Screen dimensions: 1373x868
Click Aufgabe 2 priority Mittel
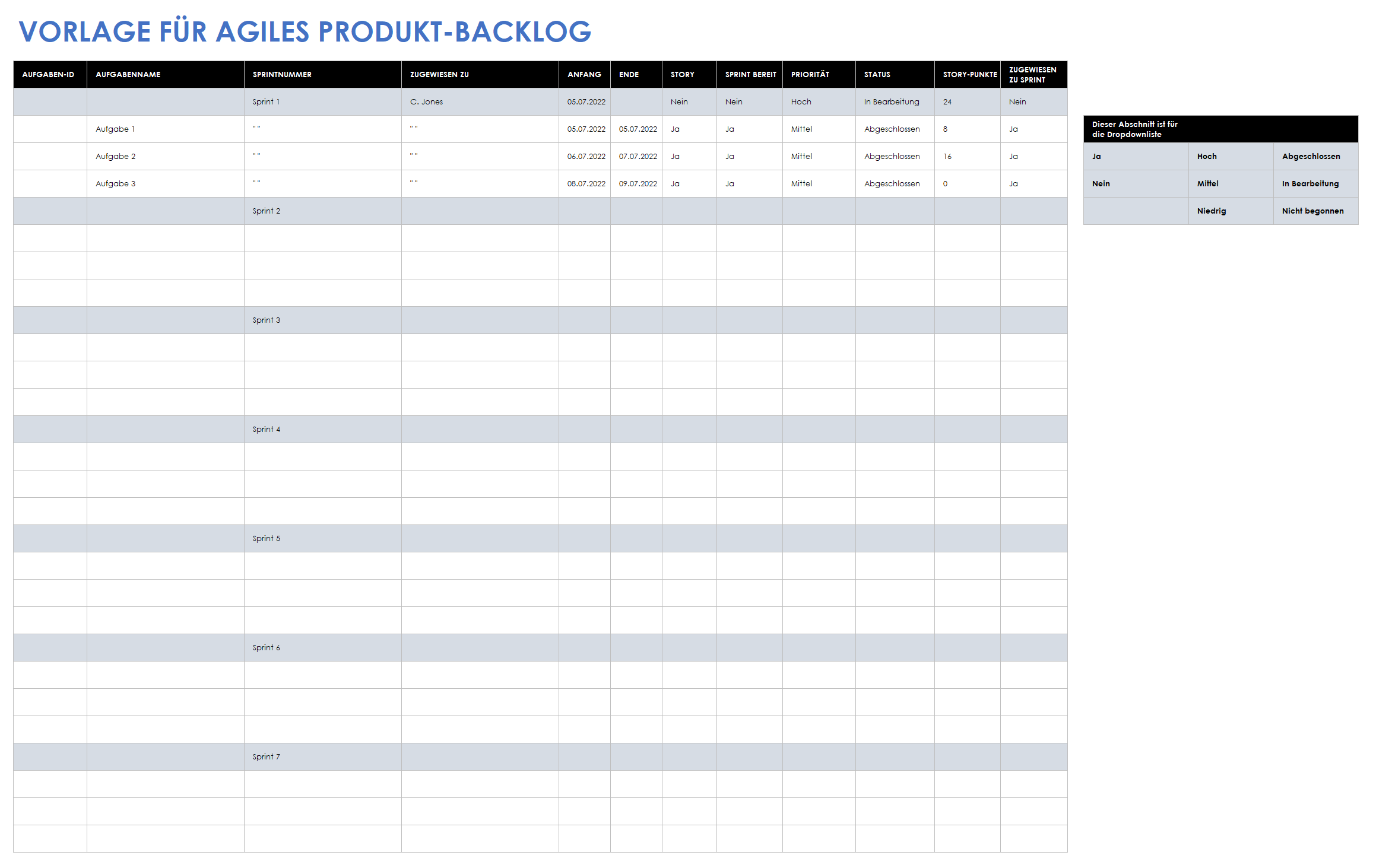coord(819,156)
